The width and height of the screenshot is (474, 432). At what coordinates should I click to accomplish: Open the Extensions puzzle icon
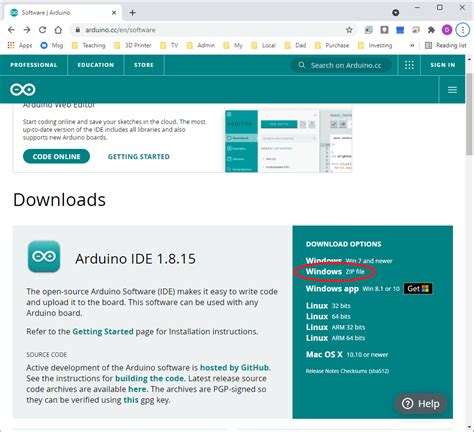[x=431, y=30]
